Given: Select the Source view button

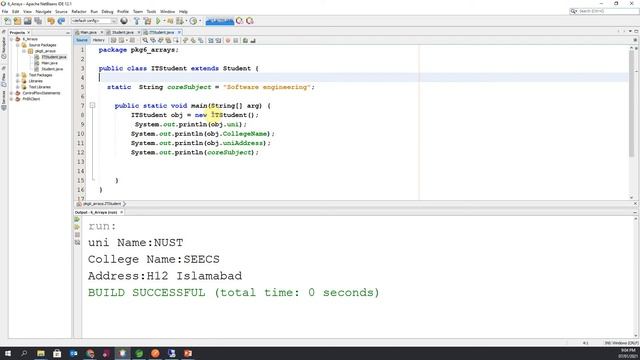Looking at the screenshot, I should [x=82, y=40].
